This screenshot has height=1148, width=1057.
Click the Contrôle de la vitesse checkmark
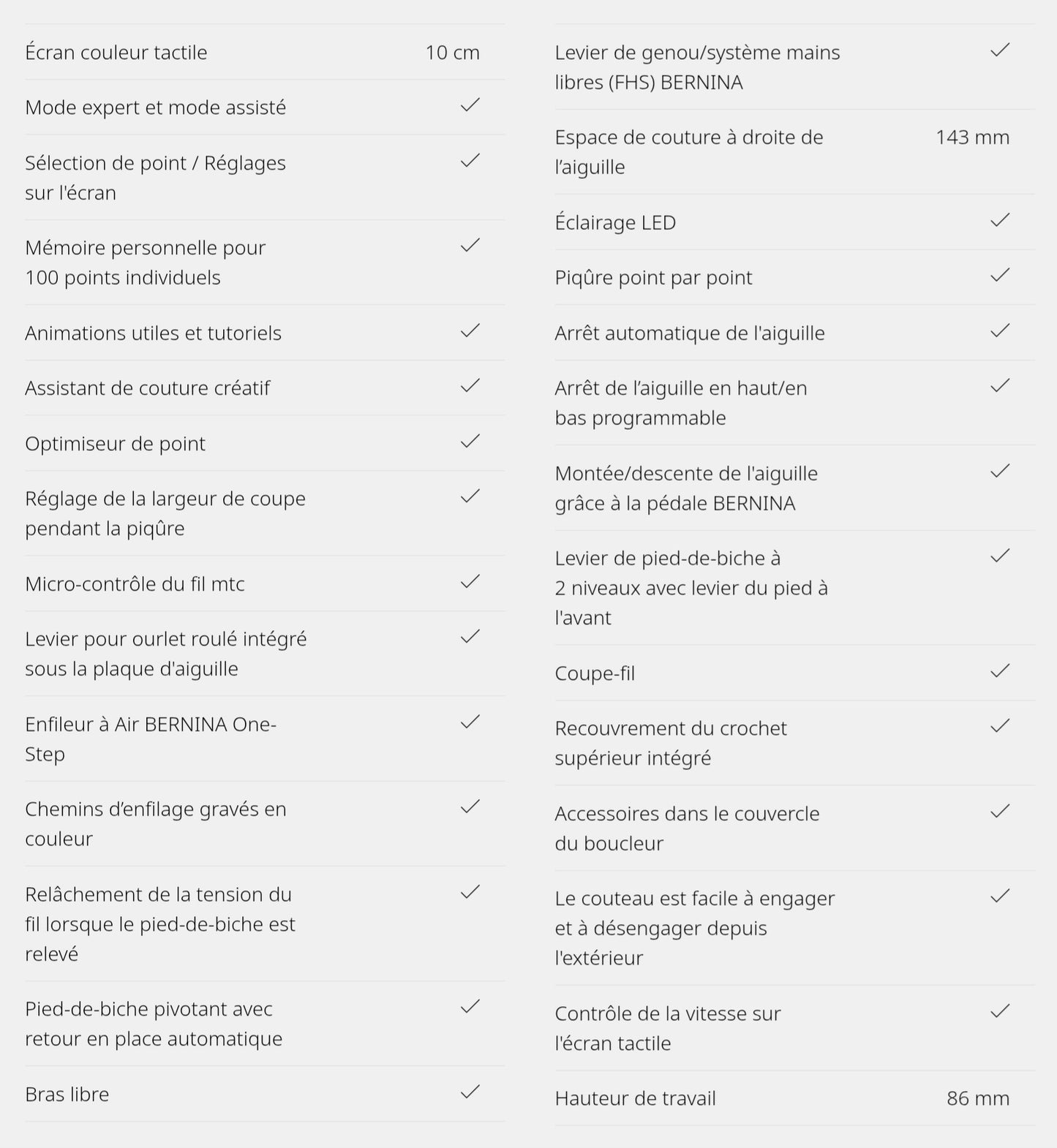tap(999, 1011)
